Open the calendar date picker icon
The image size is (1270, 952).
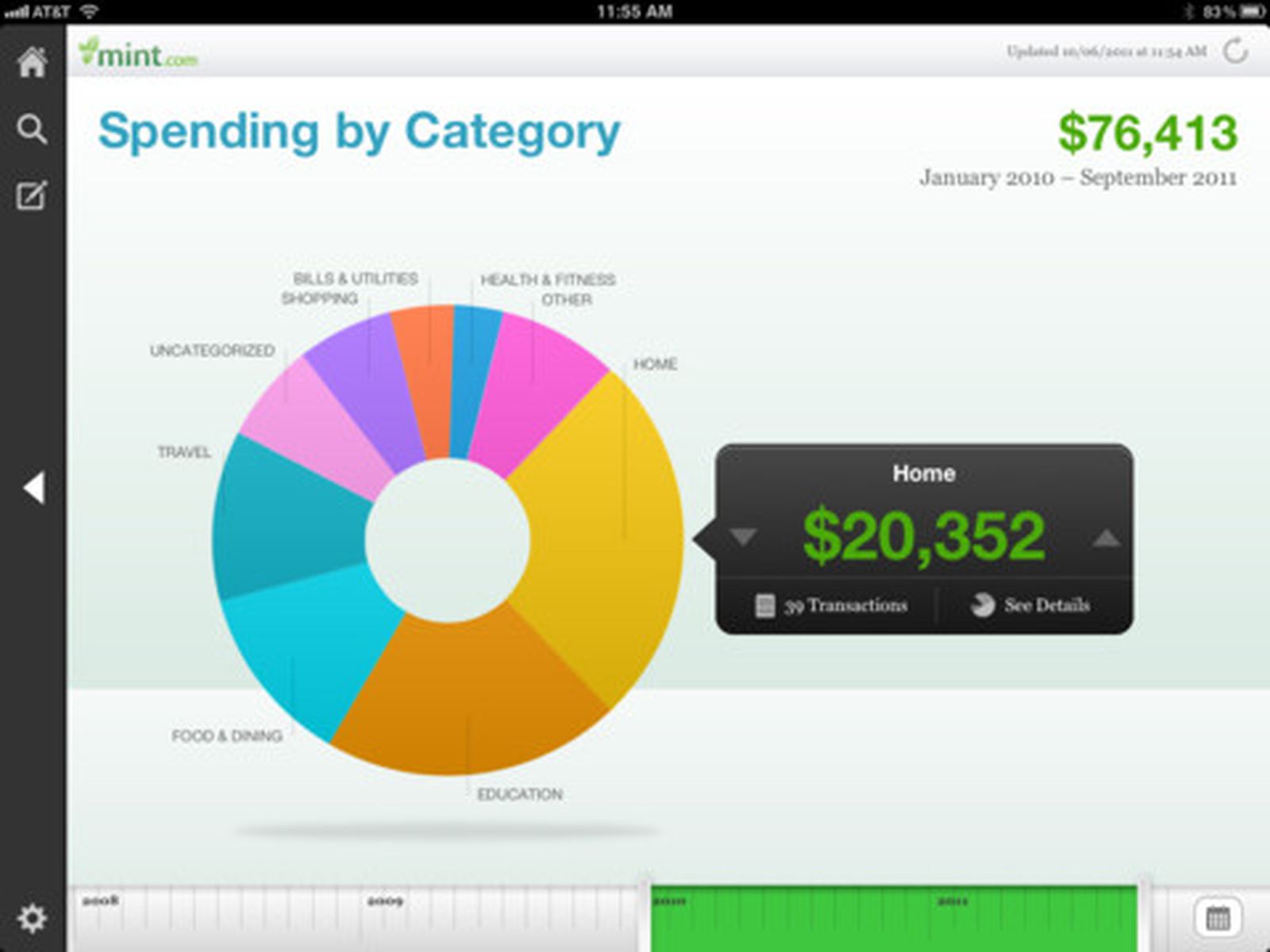pos(1218,919)
